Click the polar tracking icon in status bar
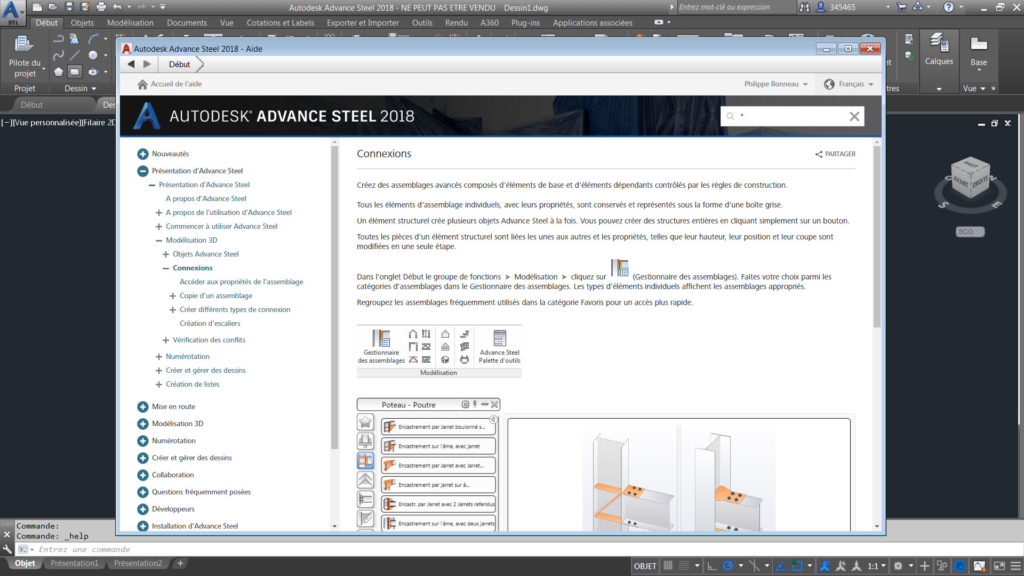This screenshot has height=576, width=1024. point(728,566)
